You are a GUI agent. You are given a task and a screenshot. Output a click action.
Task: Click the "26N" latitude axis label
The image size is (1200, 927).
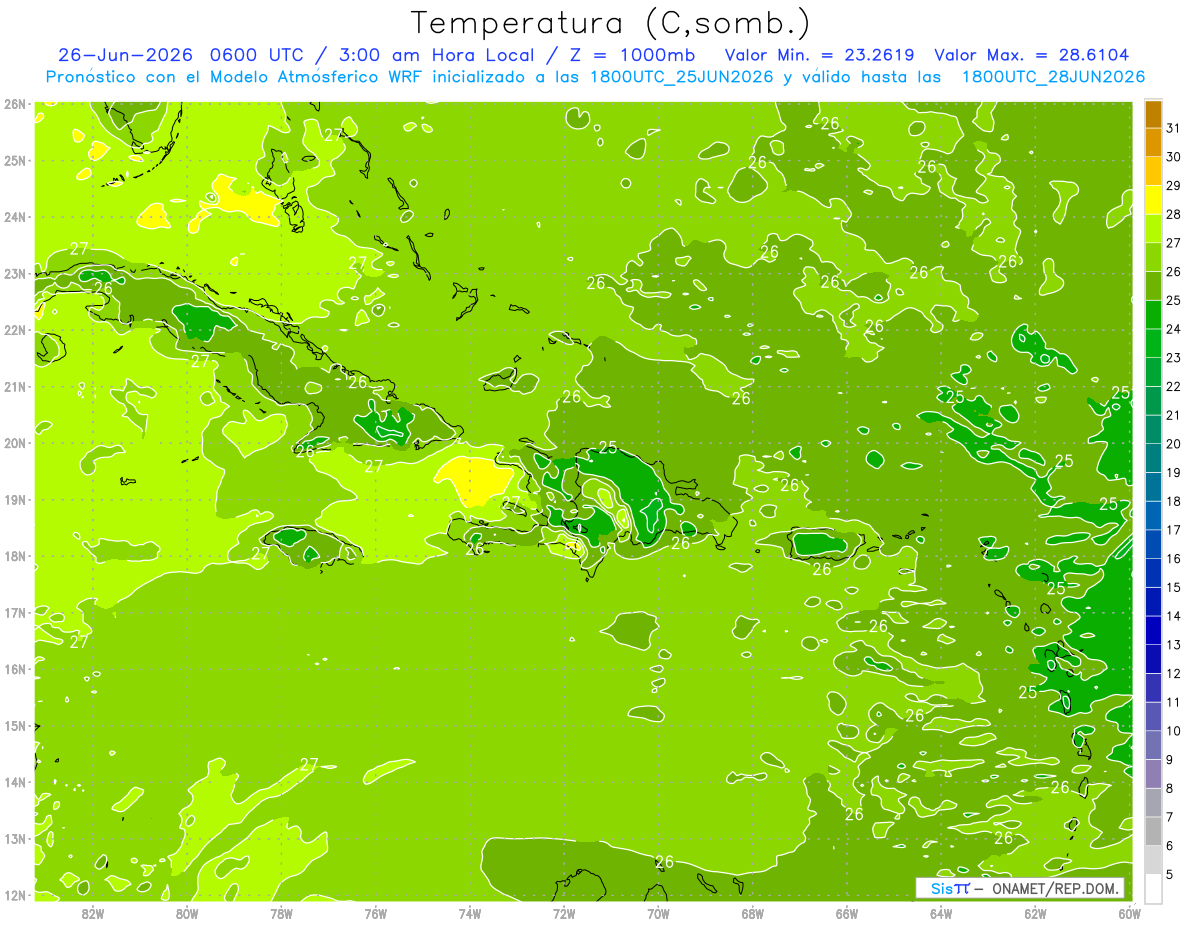click(15, 104)
